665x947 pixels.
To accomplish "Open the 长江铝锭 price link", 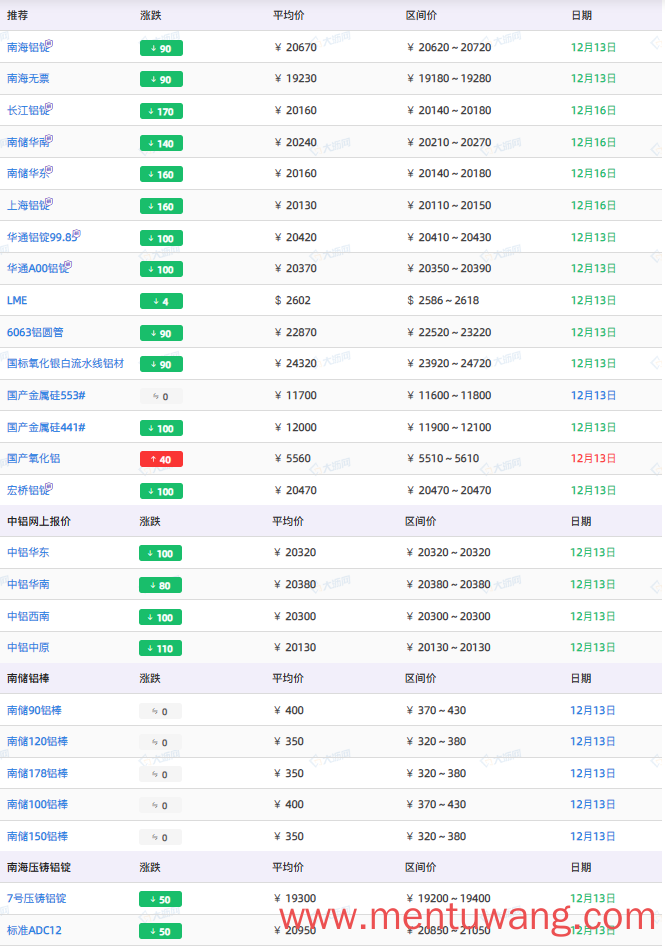I will point(28,111).
